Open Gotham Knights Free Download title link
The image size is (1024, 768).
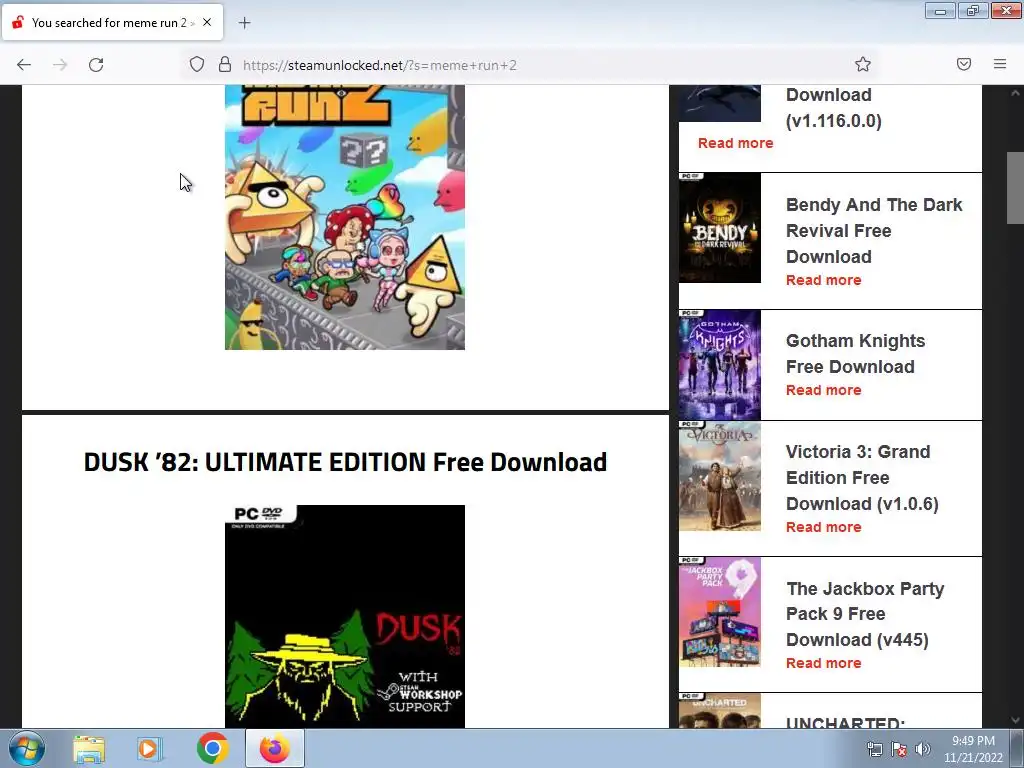[x=856, y=353]
